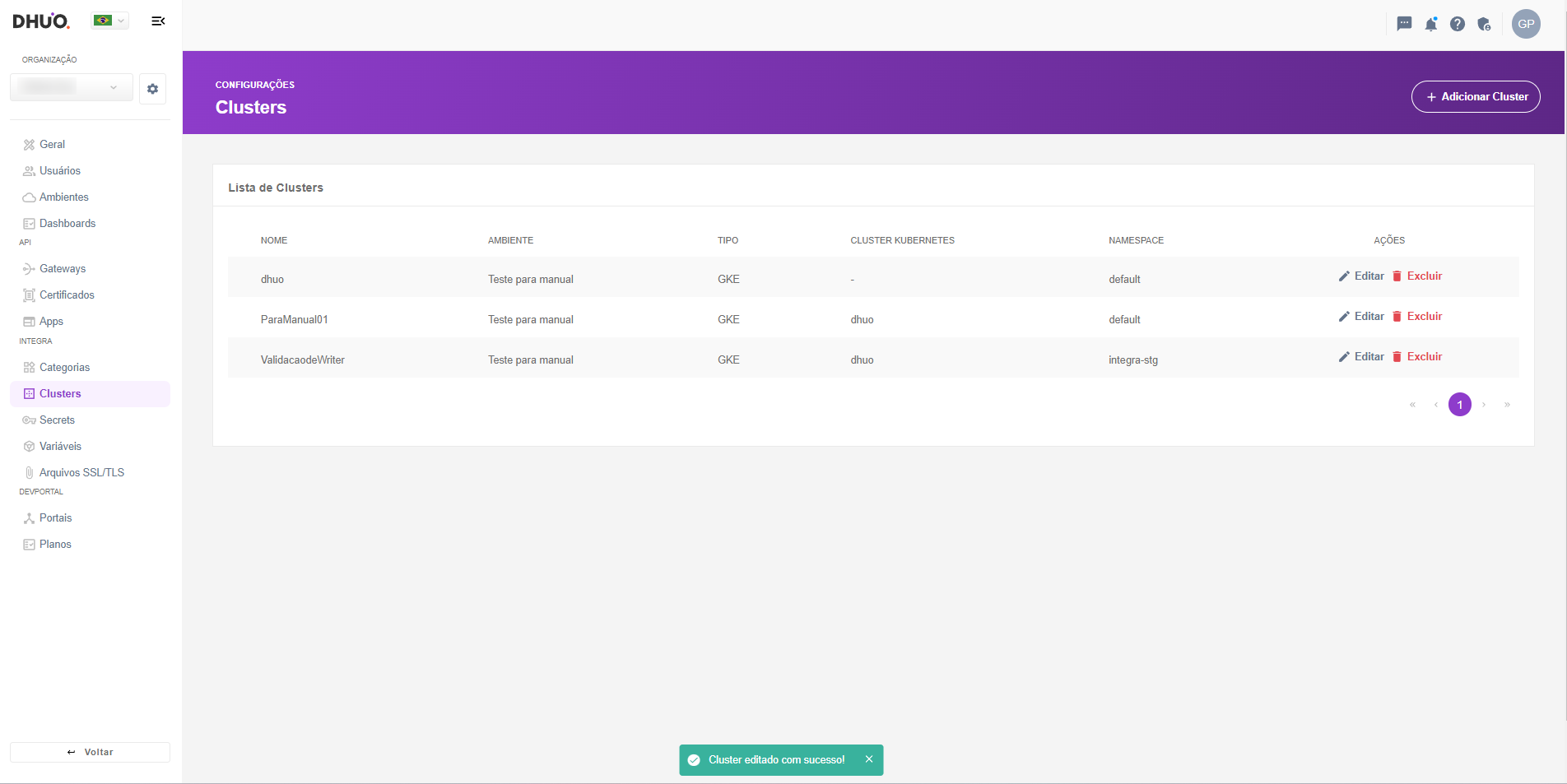Click the Lista de Clusters heading

click(x=276, y=188)
